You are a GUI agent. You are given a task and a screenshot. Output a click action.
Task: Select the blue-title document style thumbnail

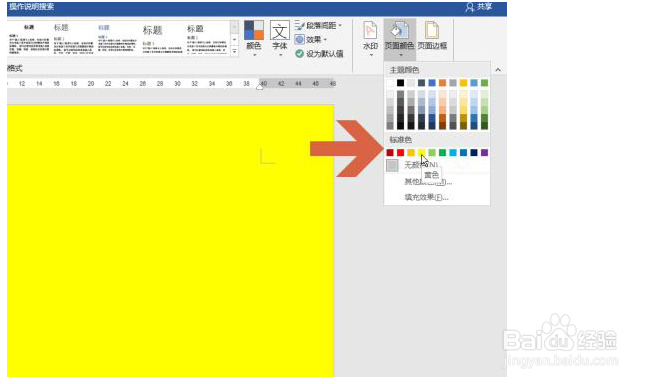[117, 39]
